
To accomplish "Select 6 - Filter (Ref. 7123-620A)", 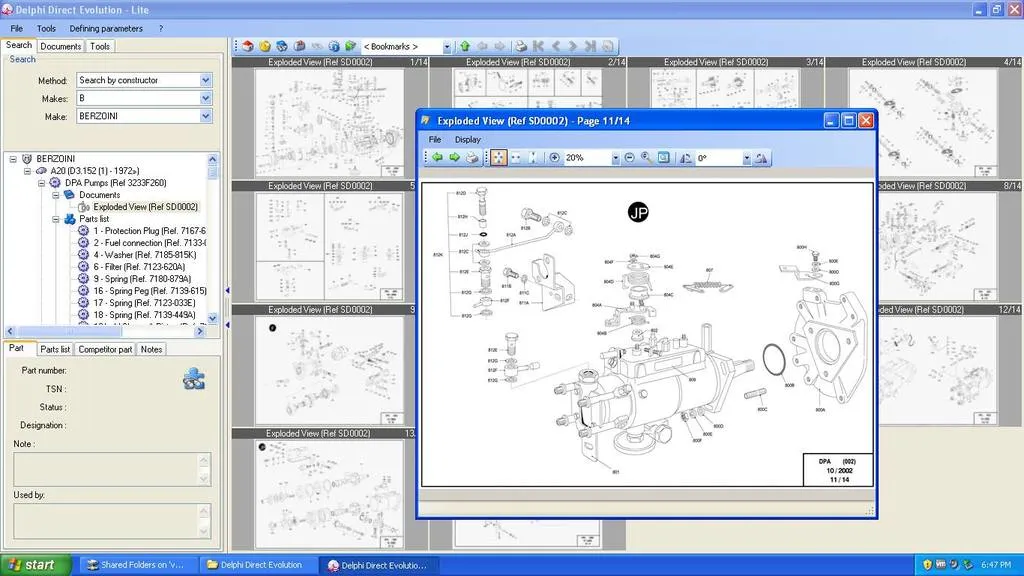I will pos(139,266).
